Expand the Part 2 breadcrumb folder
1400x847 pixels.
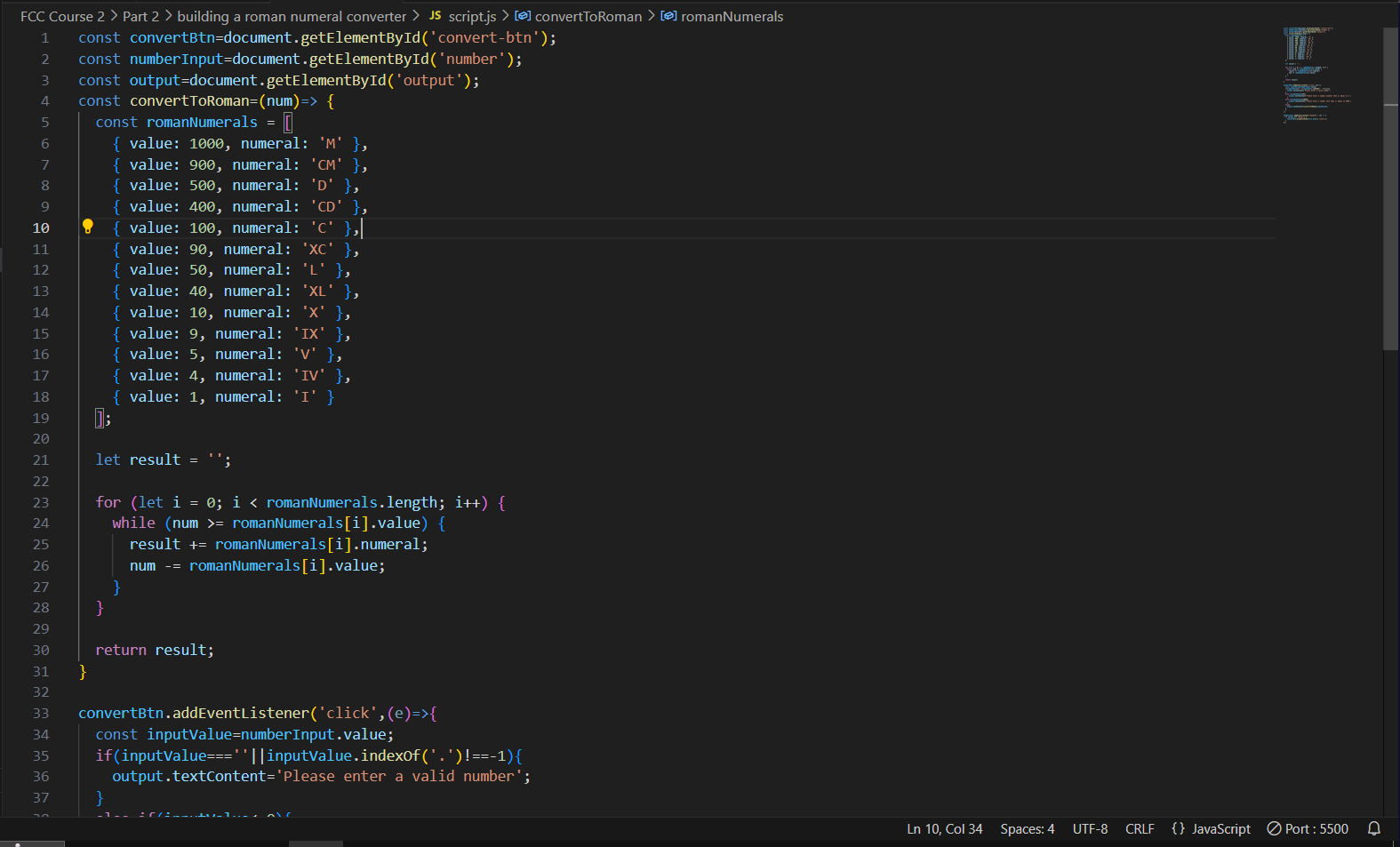140,16
